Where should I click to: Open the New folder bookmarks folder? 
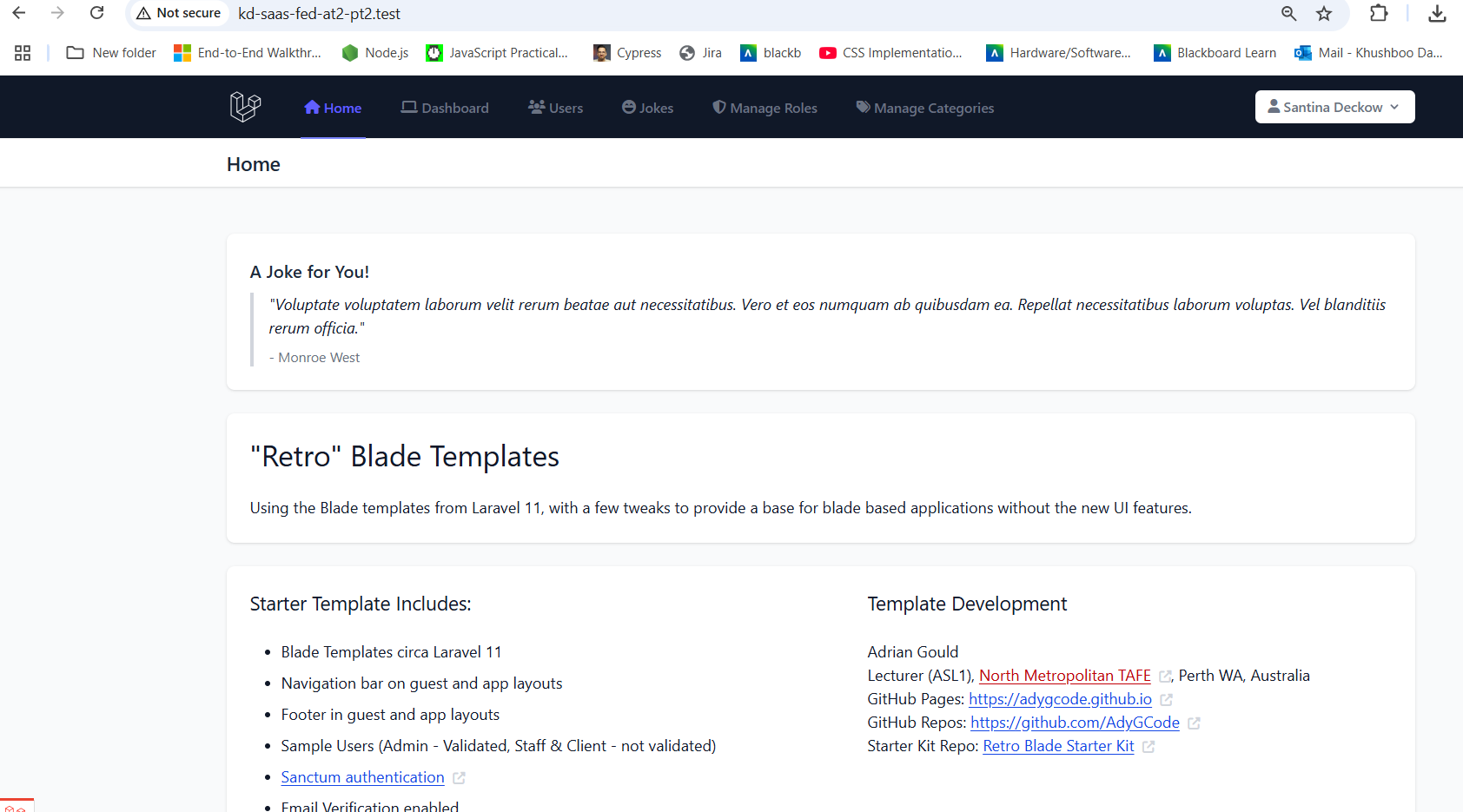click(111, 53)
